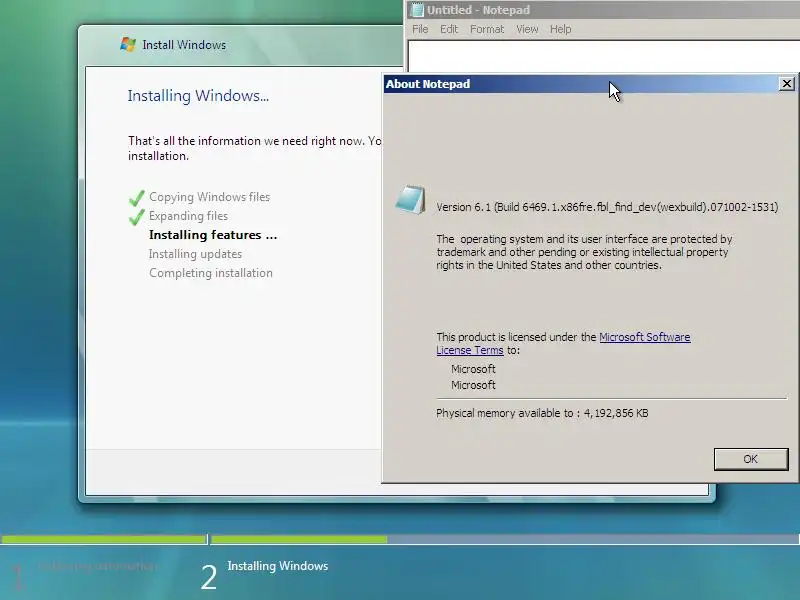The width and height of the screenshot is (800, 600).
Task: Click the Notepad text editing area
Action: pos(604,56)
